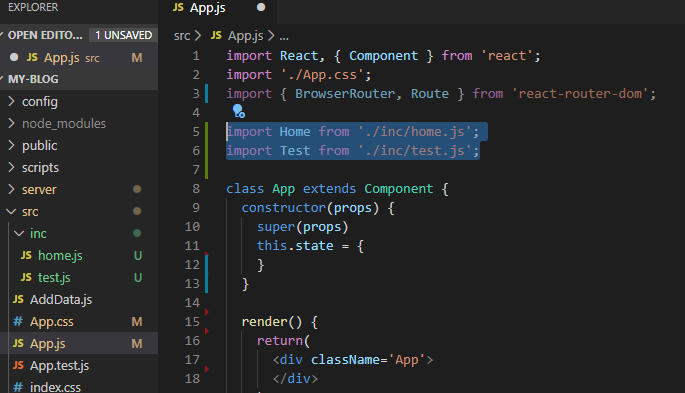This screenshot has height=393, width=685.
Task: Expand the node_modules folder
Action: (12, 123)
